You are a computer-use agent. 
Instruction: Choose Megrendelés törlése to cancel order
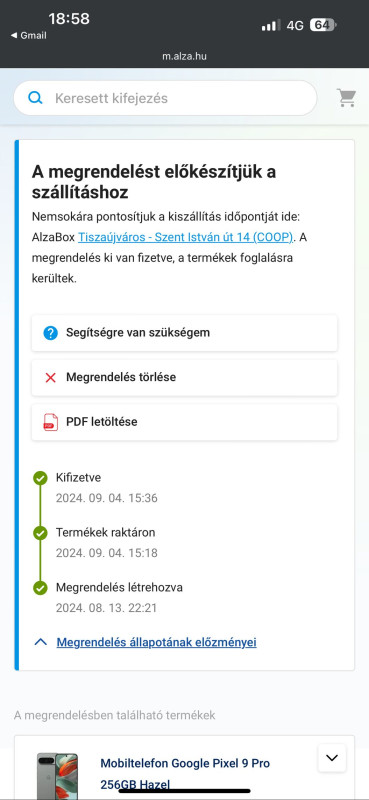coord(184,378)
